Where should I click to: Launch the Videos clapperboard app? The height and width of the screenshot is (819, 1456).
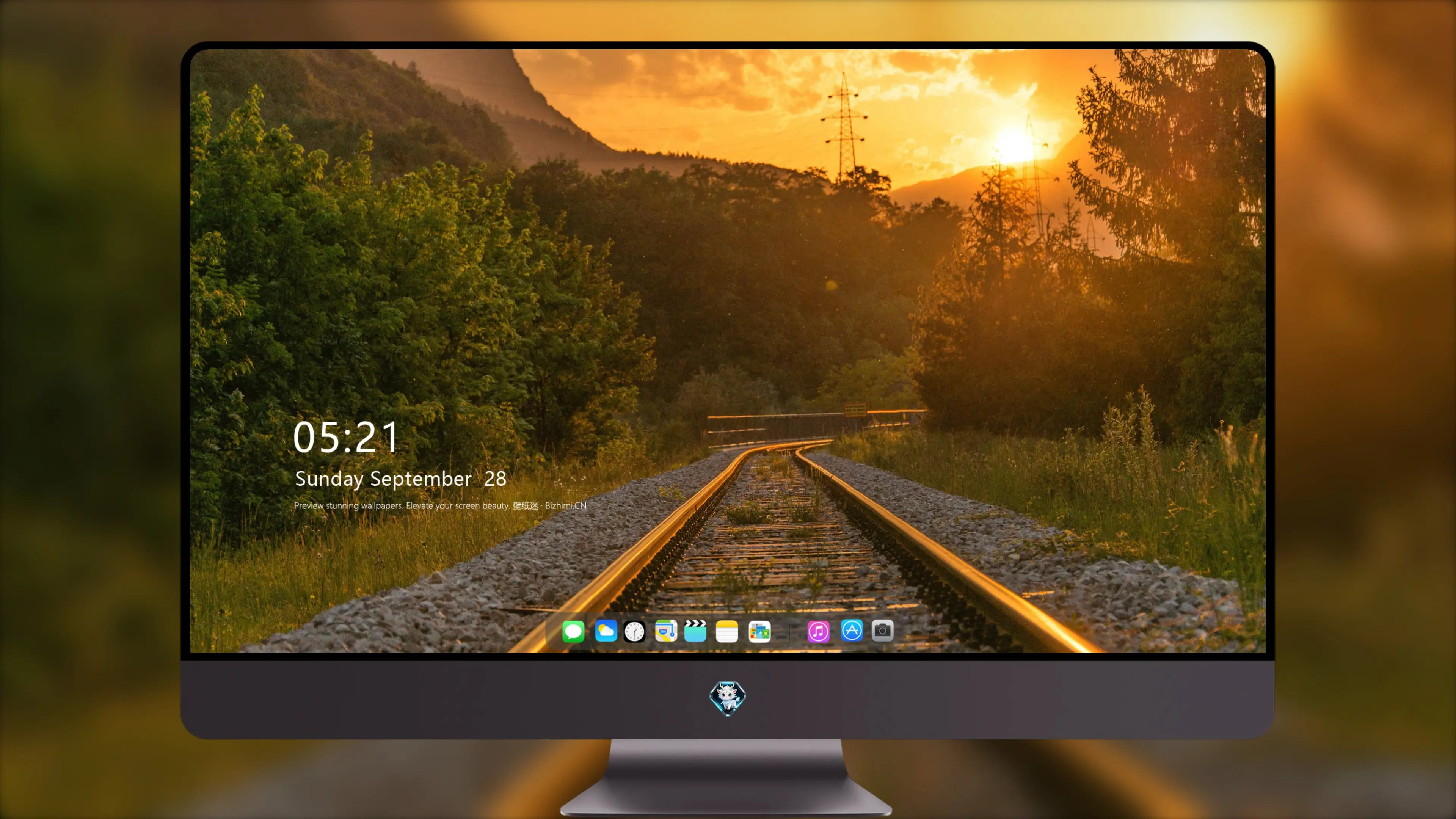695,631
